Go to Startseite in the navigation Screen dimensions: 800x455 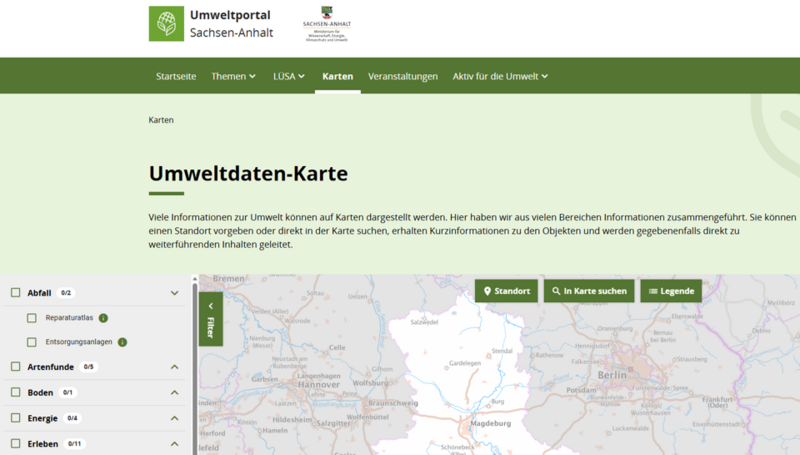click(x=176, y=76)
